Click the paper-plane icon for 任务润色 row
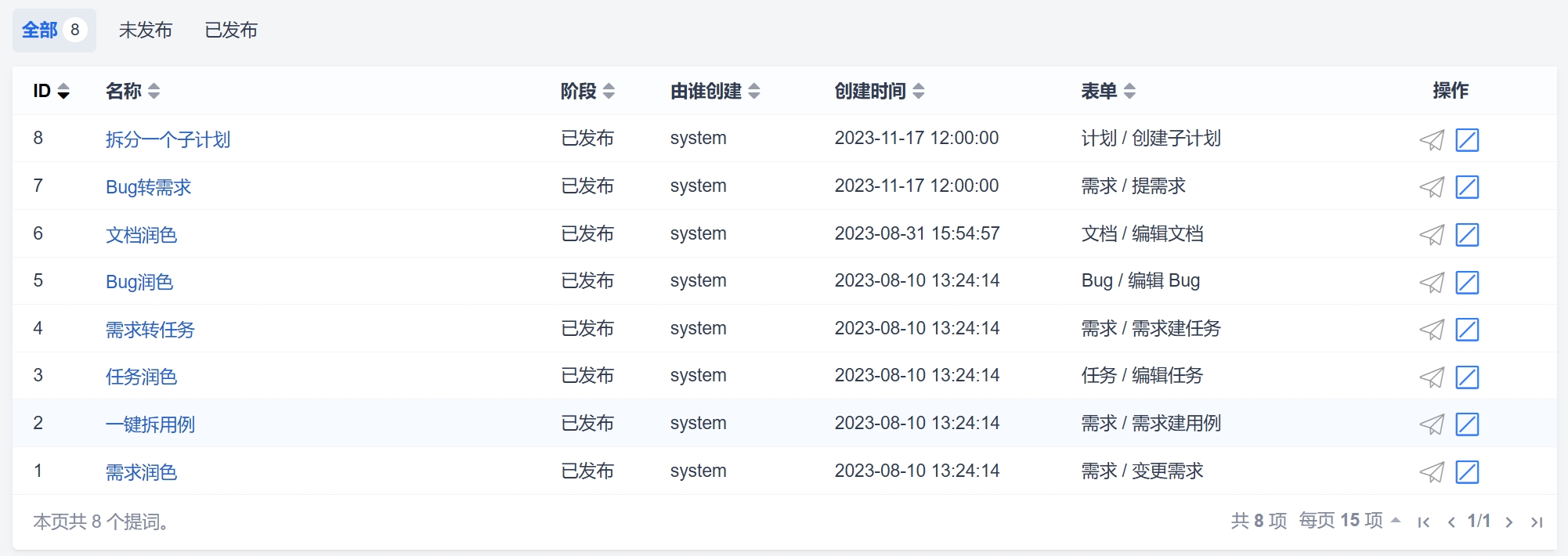This screenshot has width=1568, height=556. (1432, 377)
